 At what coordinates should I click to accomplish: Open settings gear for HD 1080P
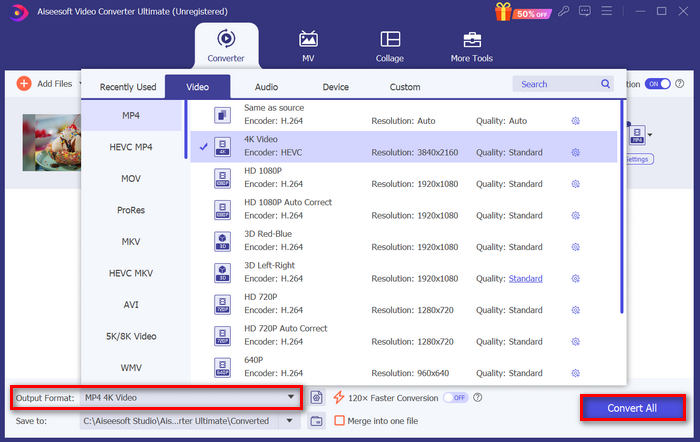pos(575,184)
